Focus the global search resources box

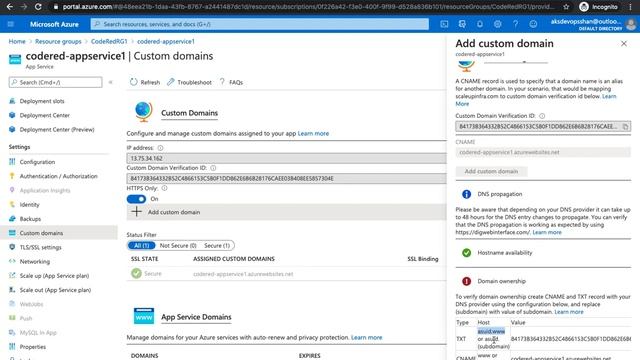260,24
